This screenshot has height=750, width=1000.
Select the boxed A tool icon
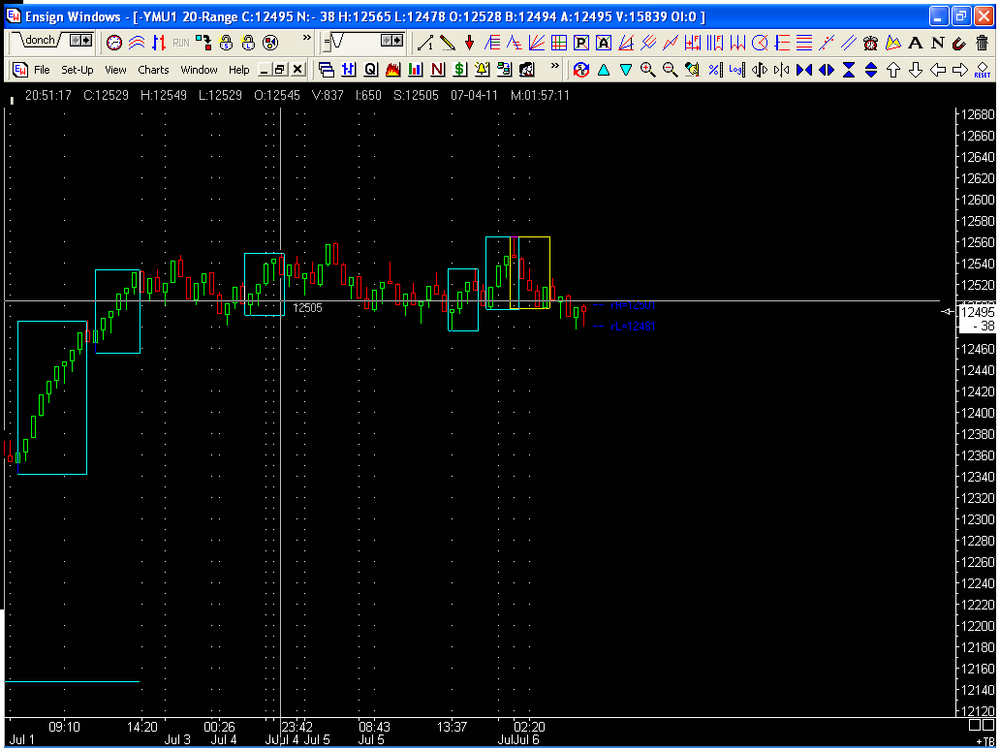pos(603,43)
